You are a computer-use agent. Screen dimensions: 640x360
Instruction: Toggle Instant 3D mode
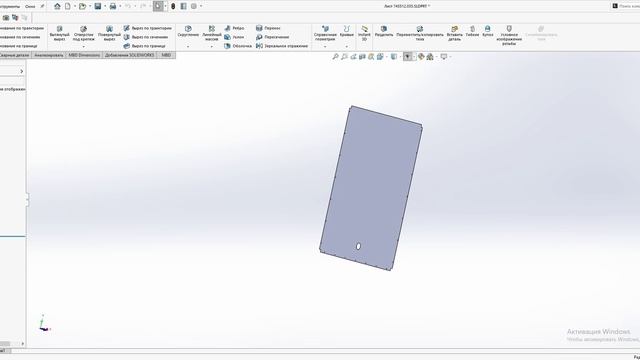click(364, 33)
